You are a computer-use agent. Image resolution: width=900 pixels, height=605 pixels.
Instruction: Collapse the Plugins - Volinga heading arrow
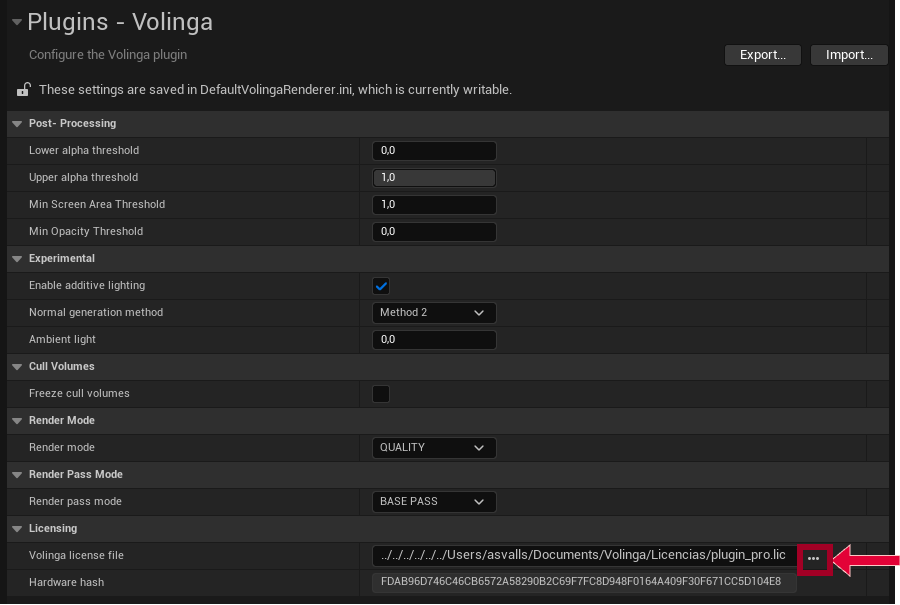(16, 21)
